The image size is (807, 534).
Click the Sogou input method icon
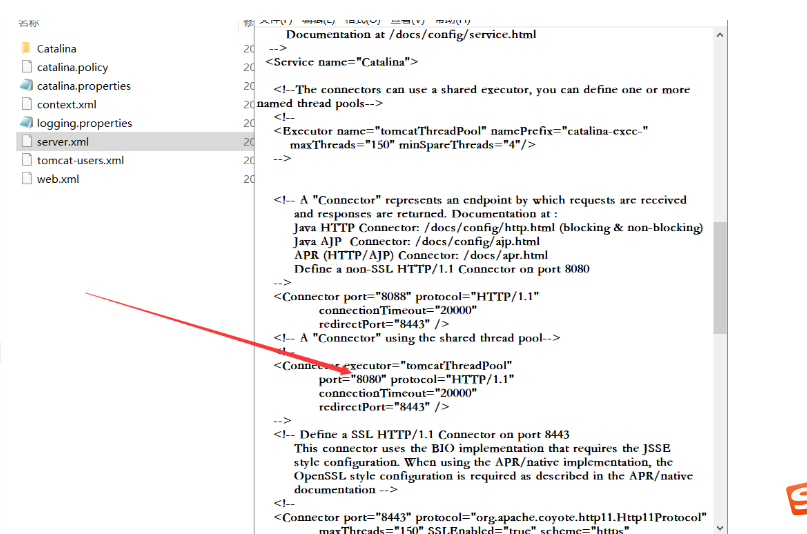[796, 499]
